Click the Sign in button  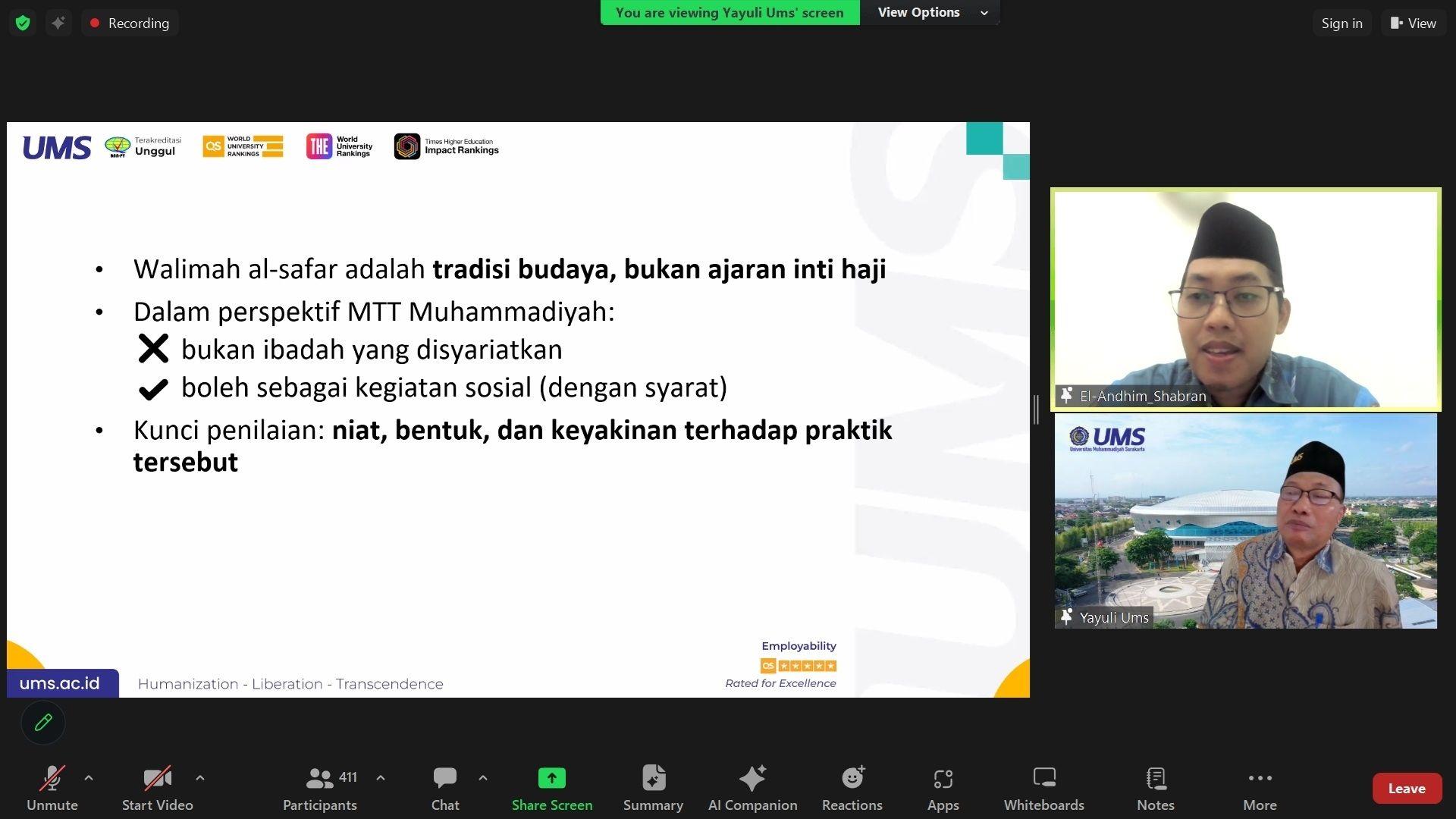click(x=1341, y=23)
